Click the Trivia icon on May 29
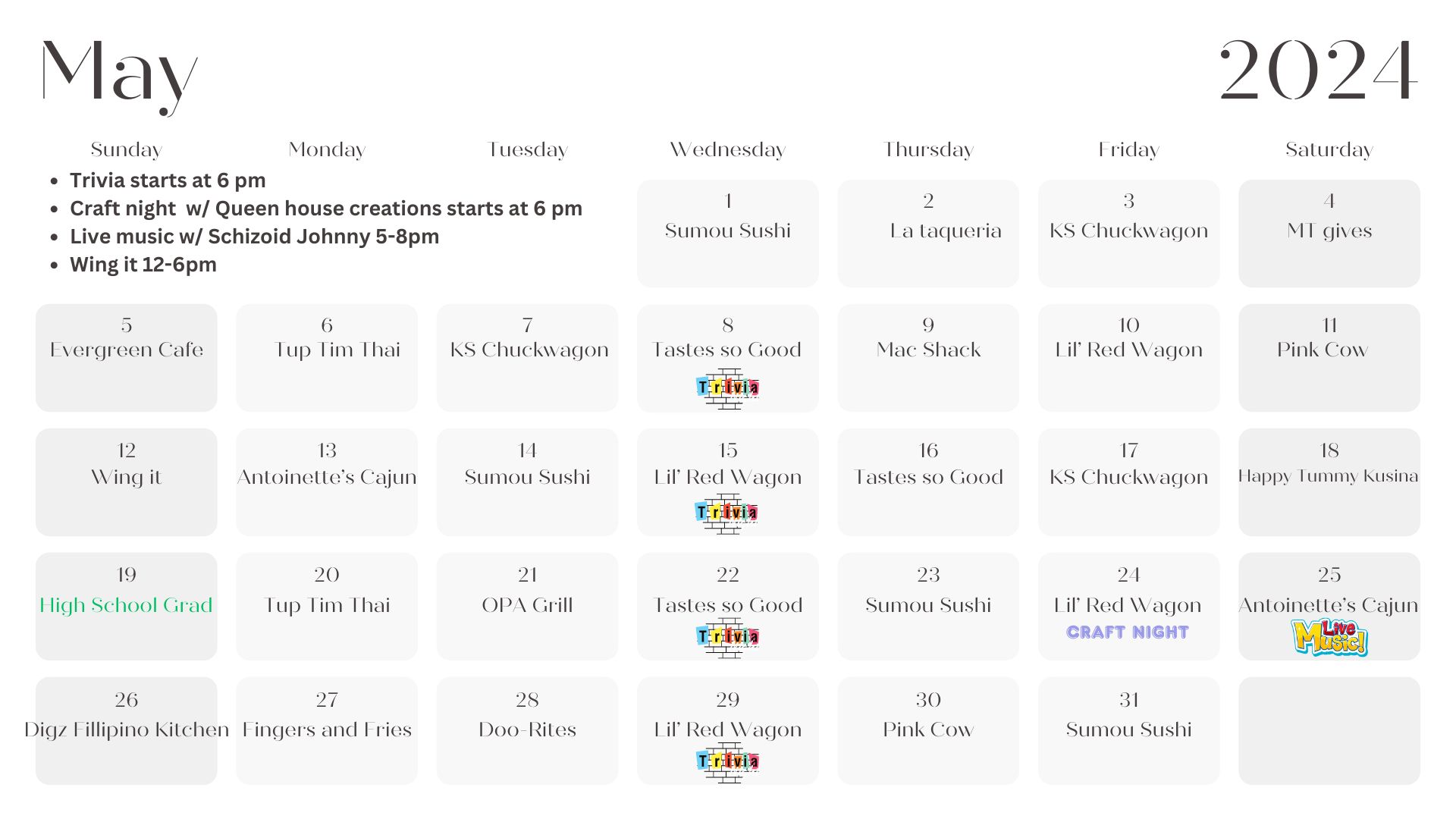The width and height of the screenshot is (1456, 819). point(727,761)
